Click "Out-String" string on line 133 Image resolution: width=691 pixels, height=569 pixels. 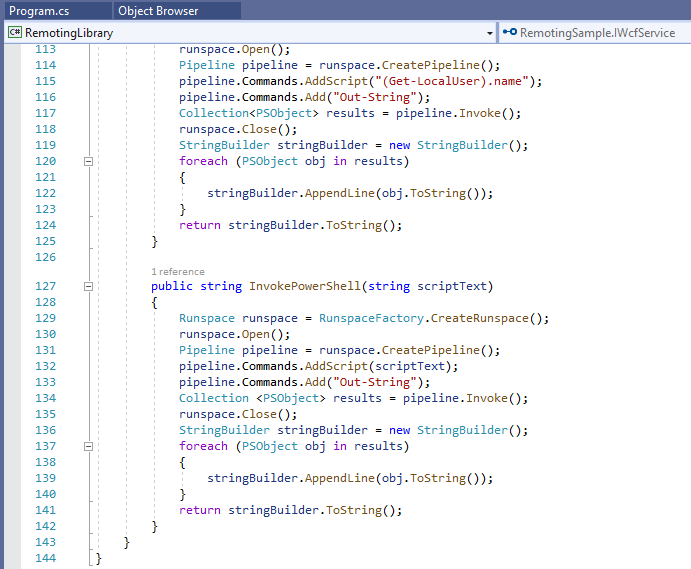pyautogui.click(x=375, y=382)
